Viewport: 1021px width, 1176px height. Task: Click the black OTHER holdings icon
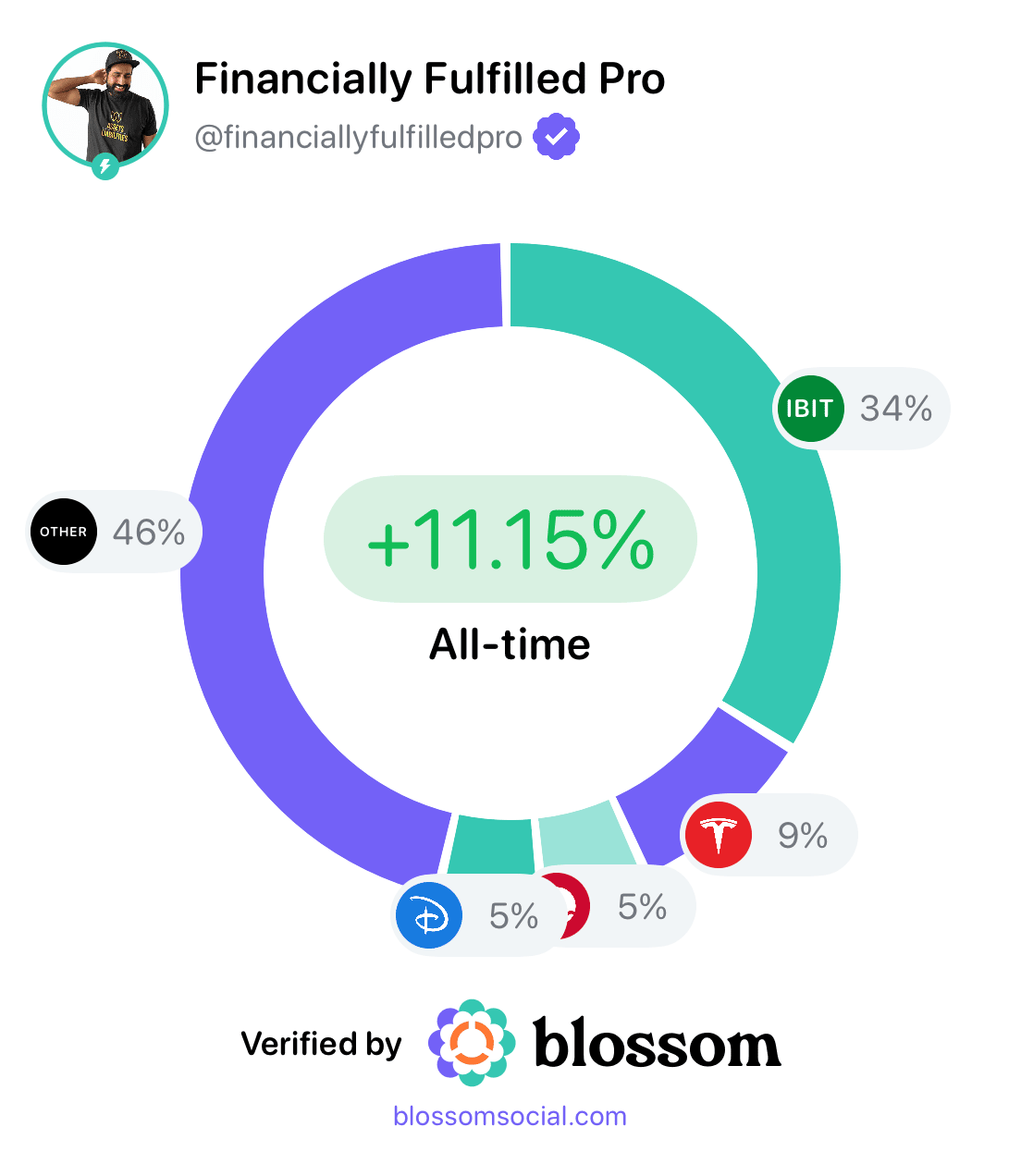tap(64, 532)
